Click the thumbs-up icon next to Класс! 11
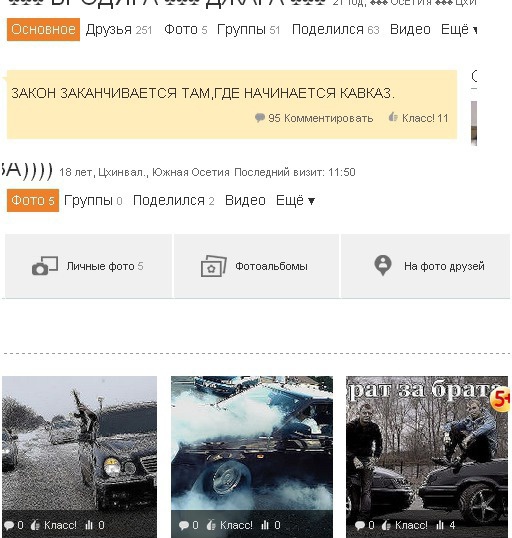This screenshot has height=538, width=512. coord(393,117)
